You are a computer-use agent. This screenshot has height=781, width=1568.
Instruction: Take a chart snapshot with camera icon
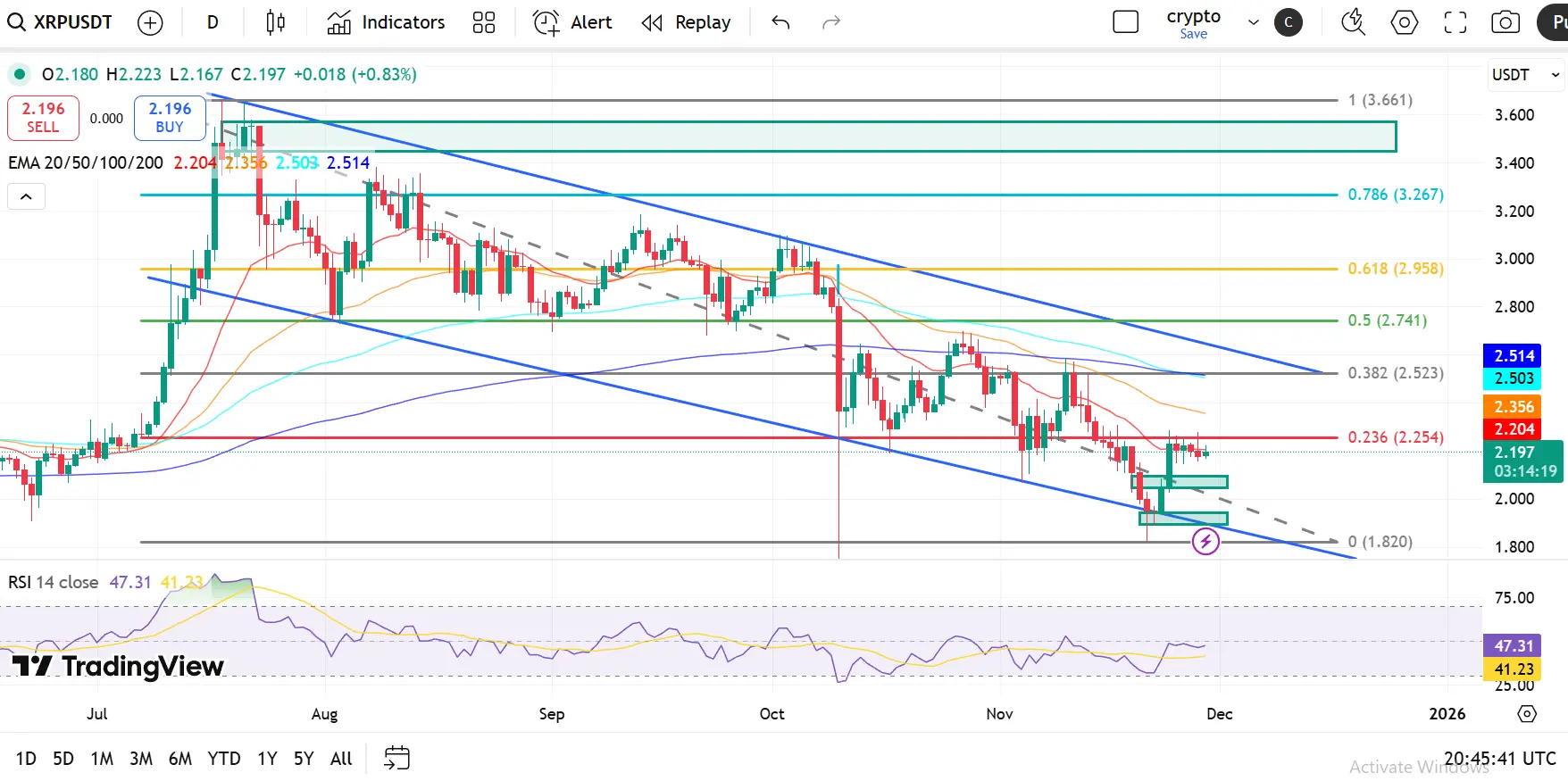click(x=1505, y=22)
